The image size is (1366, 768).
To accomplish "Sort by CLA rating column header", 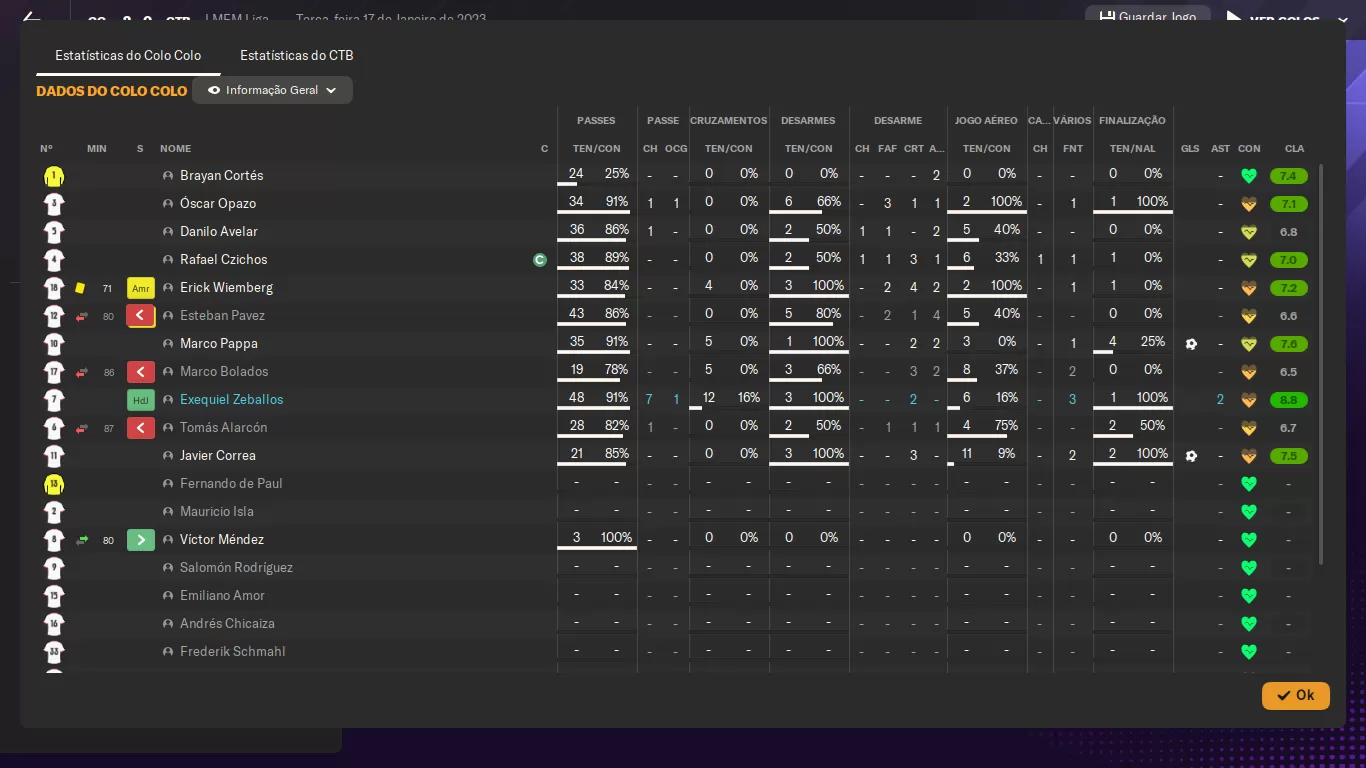I will click(x=1294, y=149).
